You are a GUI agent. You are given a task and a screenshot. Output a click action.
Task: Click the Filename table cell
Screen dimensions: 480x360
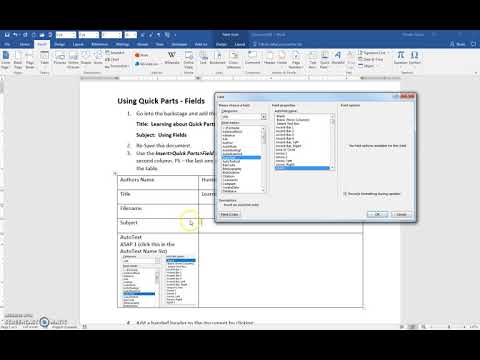point(158,211)
